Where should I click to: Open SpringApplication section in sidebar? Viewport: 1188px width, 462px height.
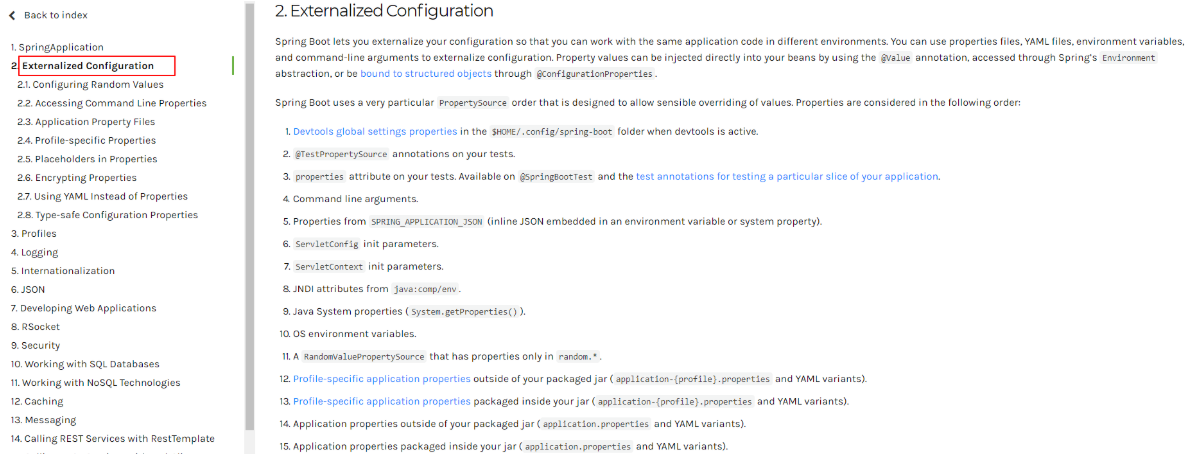[x=58, y=47]
